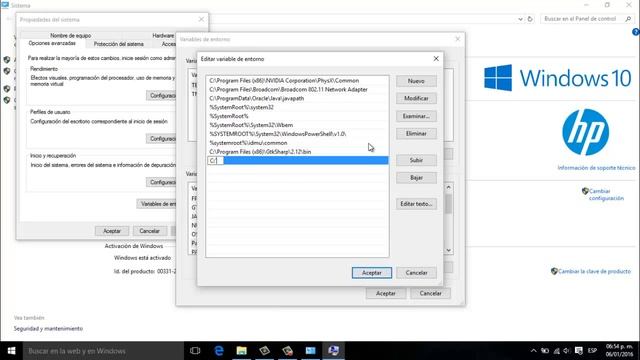The image size is (640, 360).
Task: Switch to Opciones avanzadas tab
Action: pyautogui.click(x=52, y=43)
